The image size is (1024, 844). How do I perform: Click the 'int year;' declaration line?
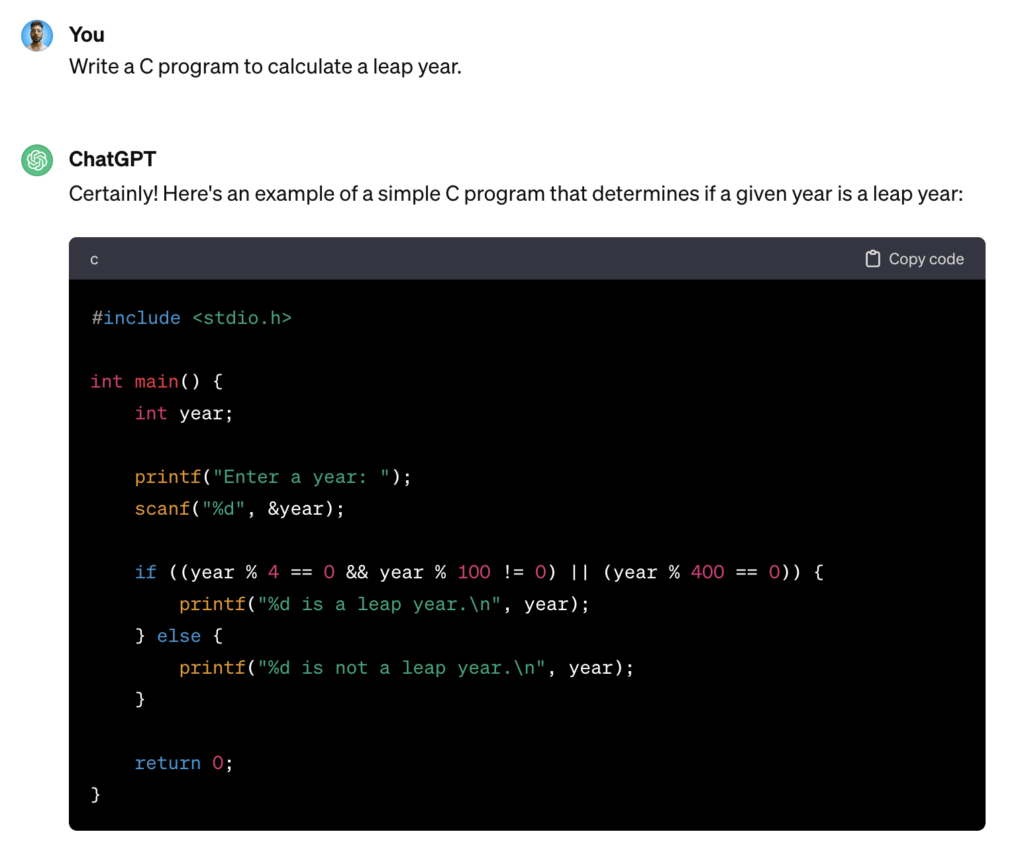pos(184,413)
